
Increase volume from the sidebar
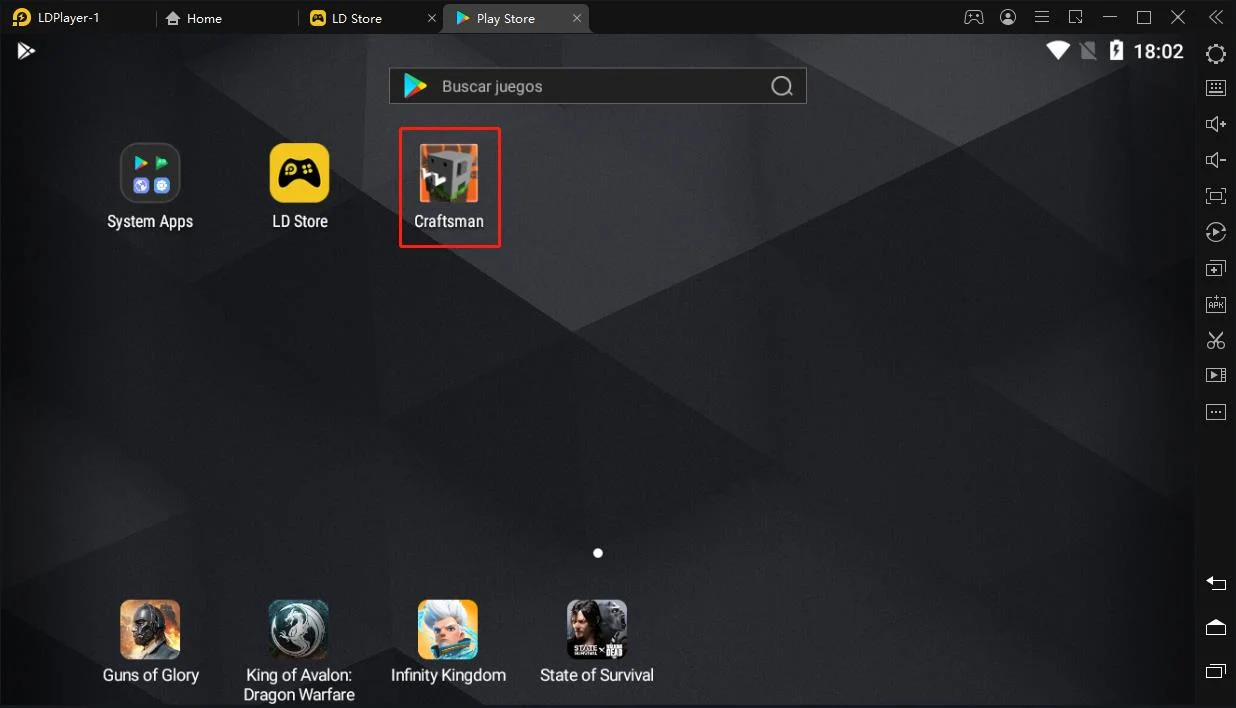point(1216,124)
